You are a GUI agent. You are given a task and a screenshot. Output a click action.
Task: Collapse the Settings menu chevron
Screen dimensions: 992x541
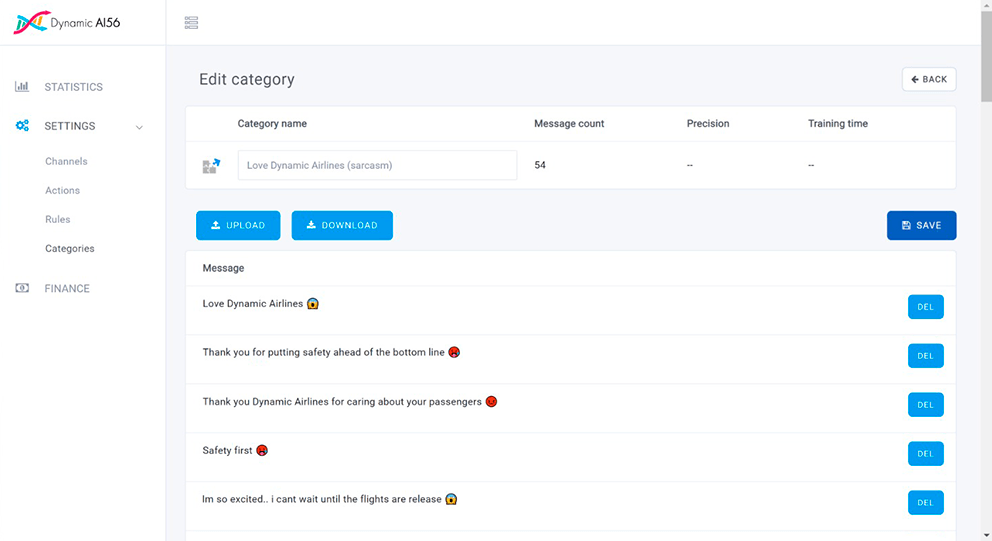139,127
